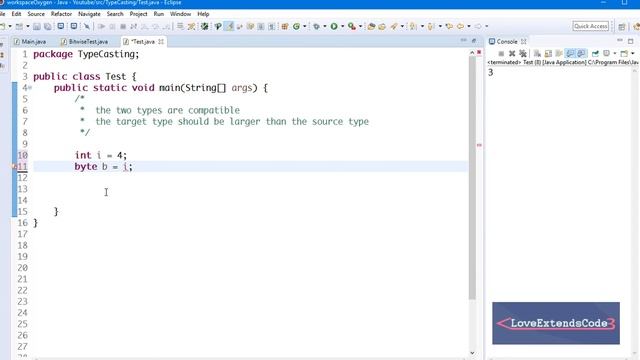
Task: Click the Run Last Tool icon
Action: (352, 27)
